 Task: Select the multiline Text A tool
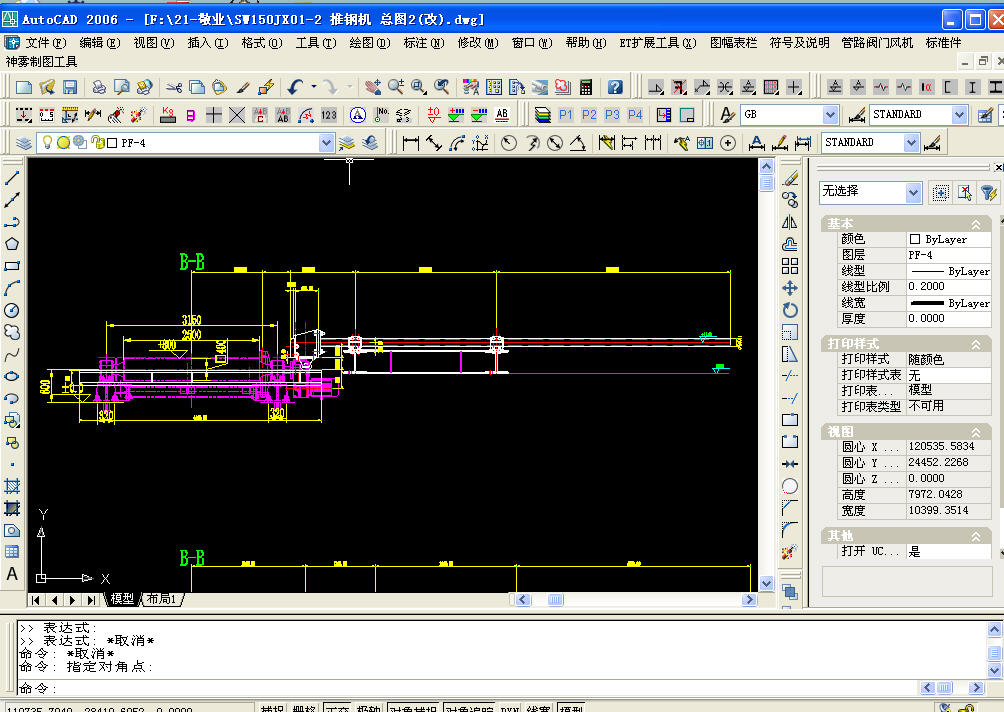(x=12, y=574)
